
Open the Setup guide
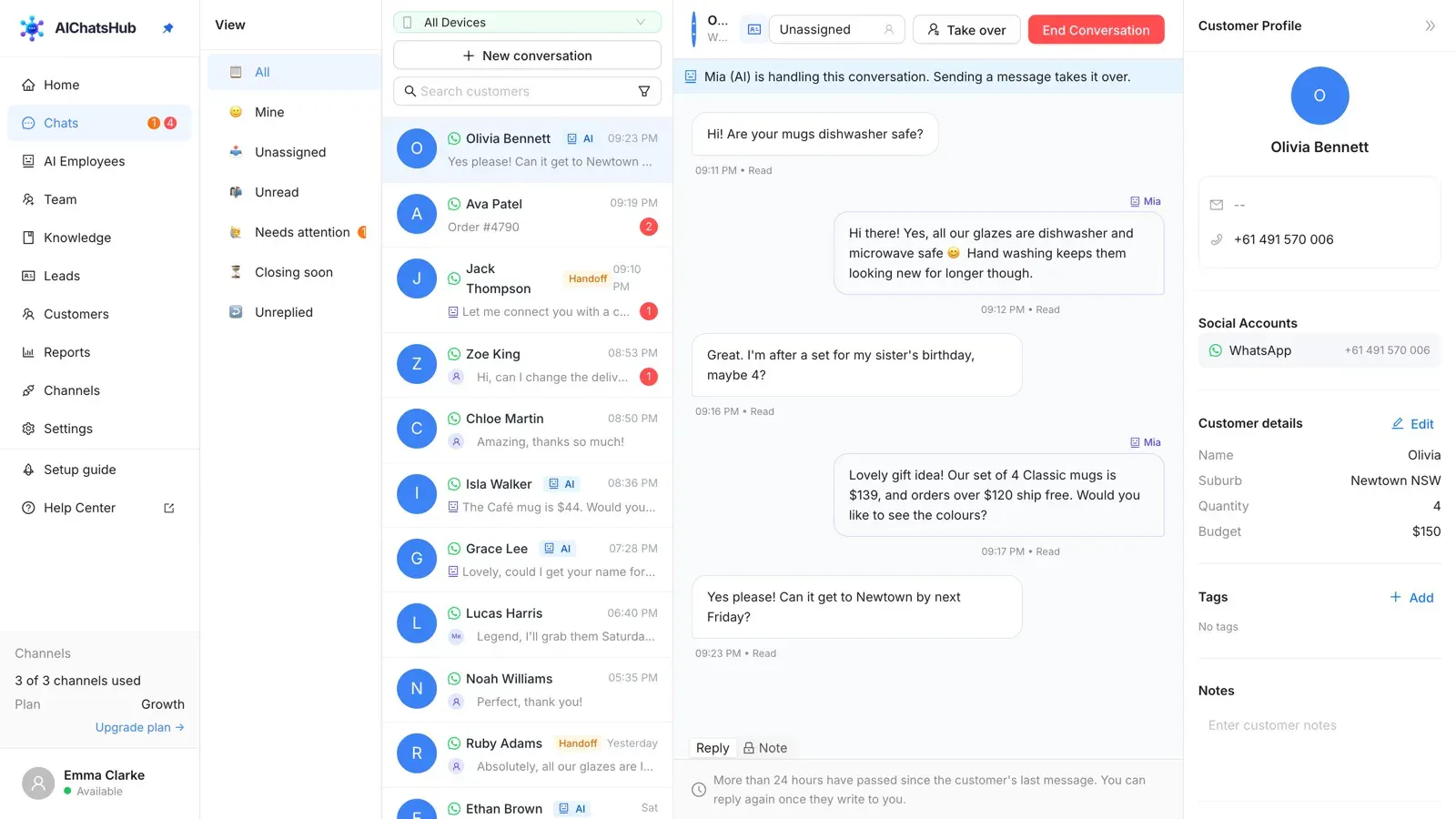(x=99, y=470)
